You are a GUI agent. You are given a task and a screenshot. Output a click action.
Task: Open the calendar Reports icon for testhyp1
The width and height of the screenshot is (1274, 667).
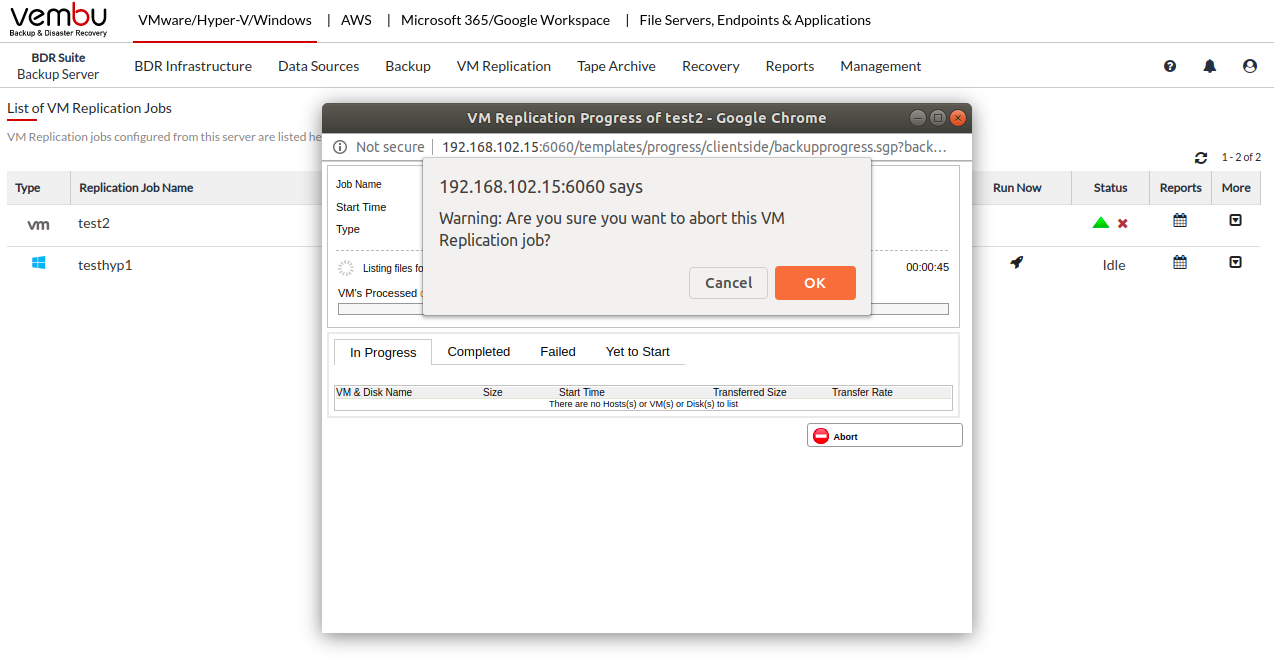pyautogui.click(x=1180, y=263)
